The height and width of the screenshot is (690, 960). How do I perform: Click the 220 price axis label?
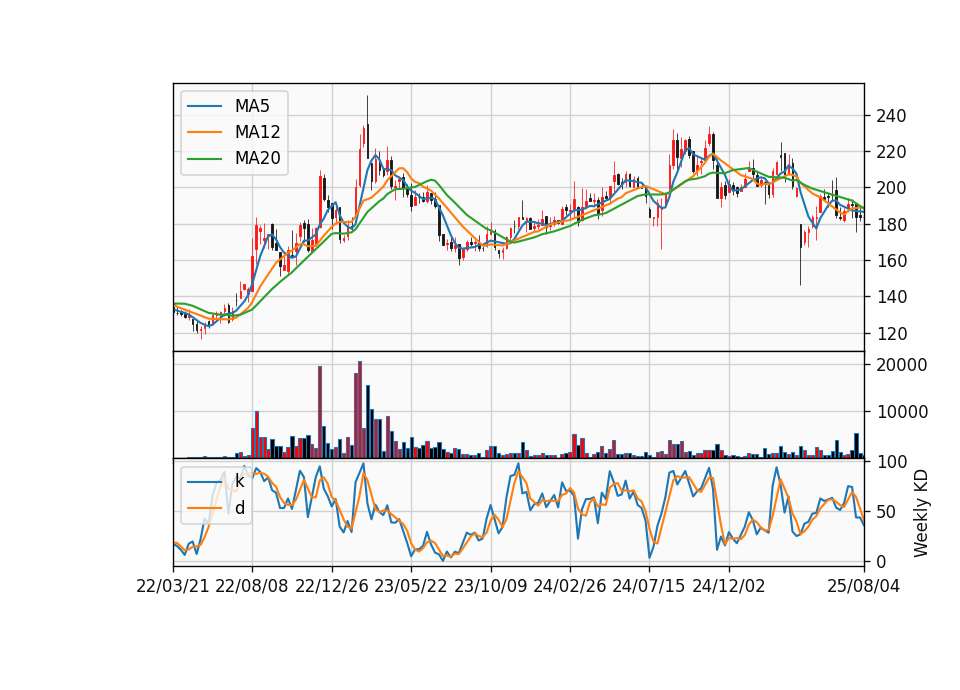click(891, 152)
